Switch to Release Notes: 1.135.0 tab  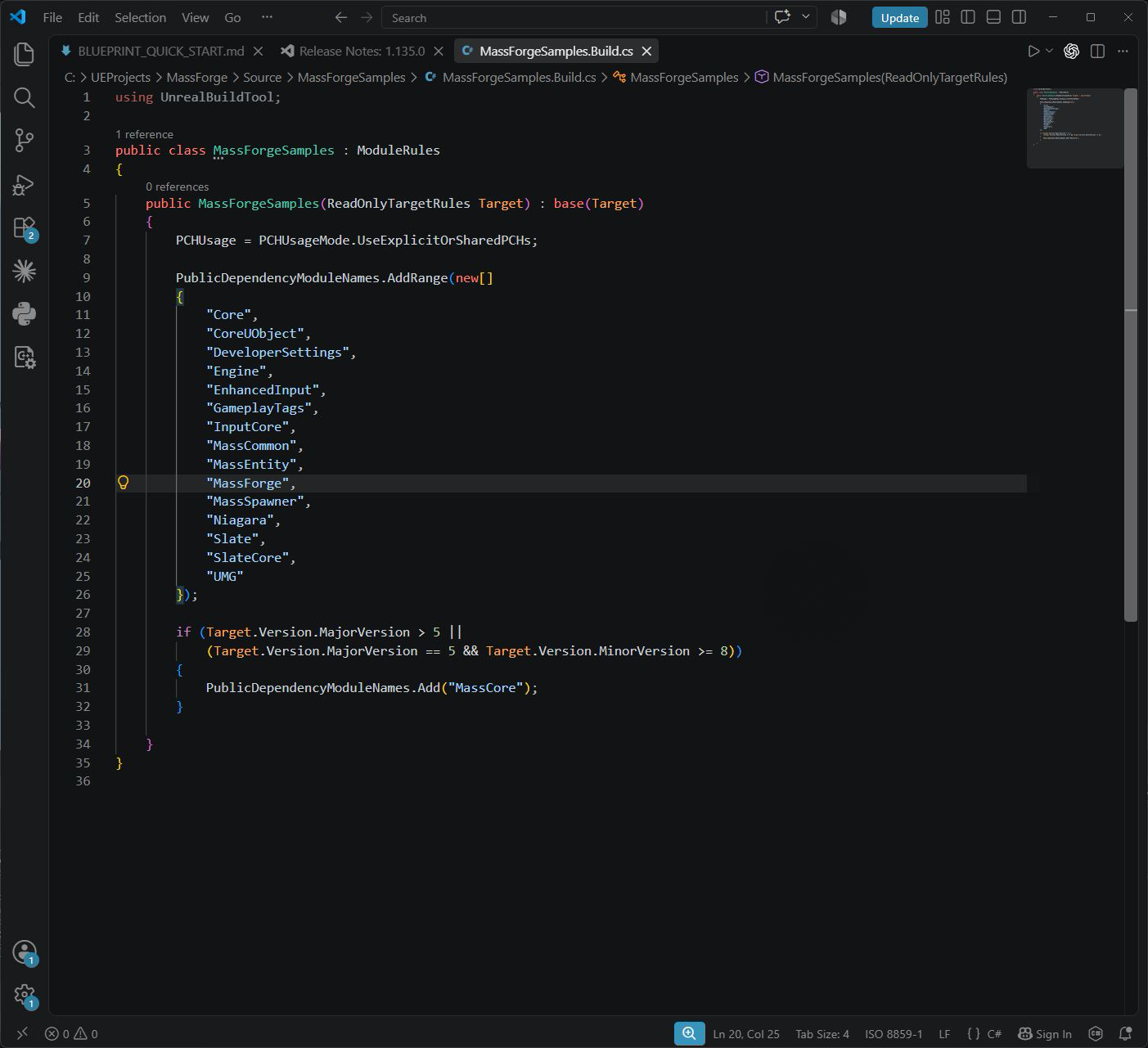coord(362,51)
